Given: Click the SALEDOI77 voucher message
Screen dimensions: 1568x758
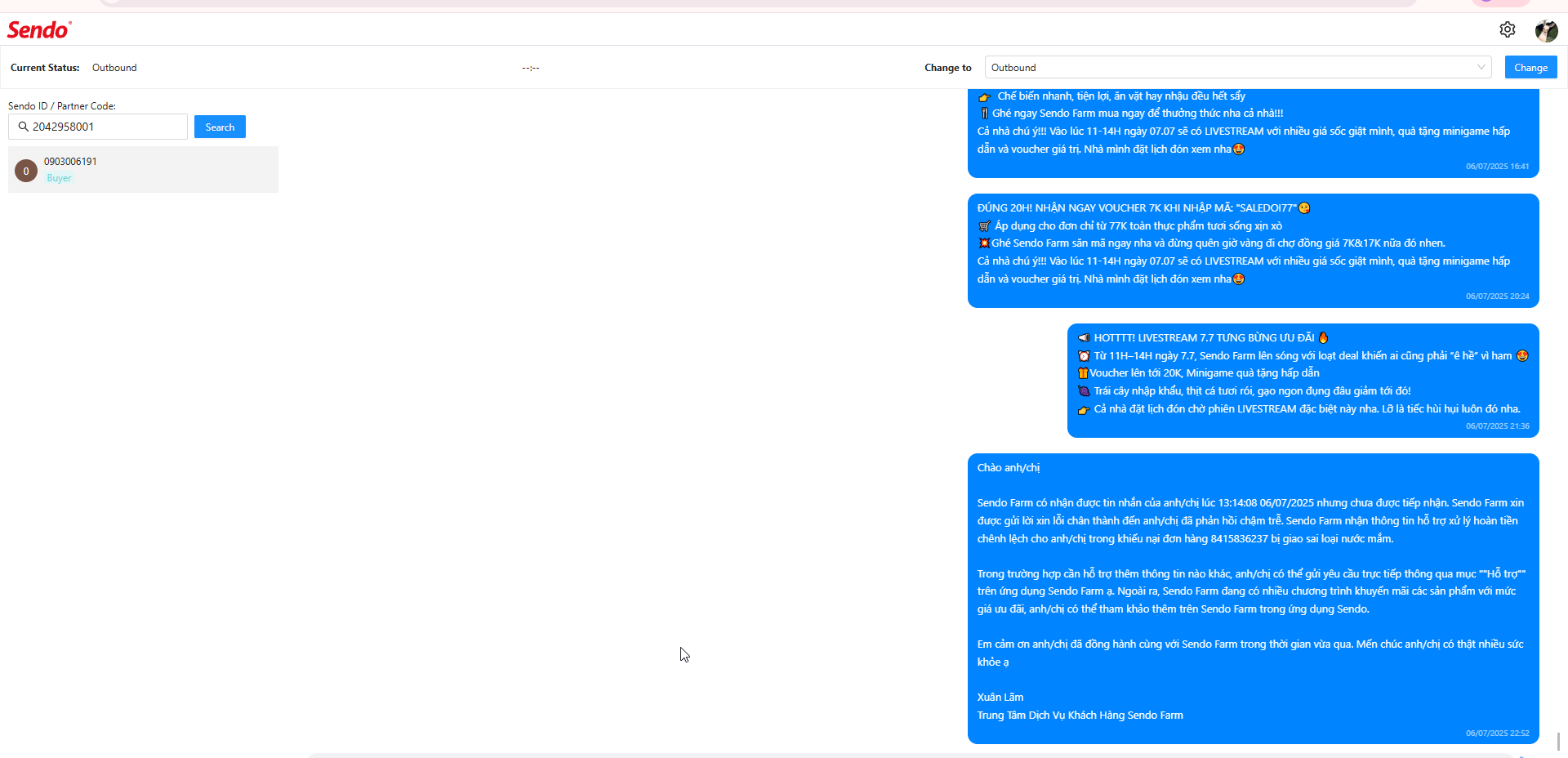Looking at the screenshot, I should point(1253,251).
